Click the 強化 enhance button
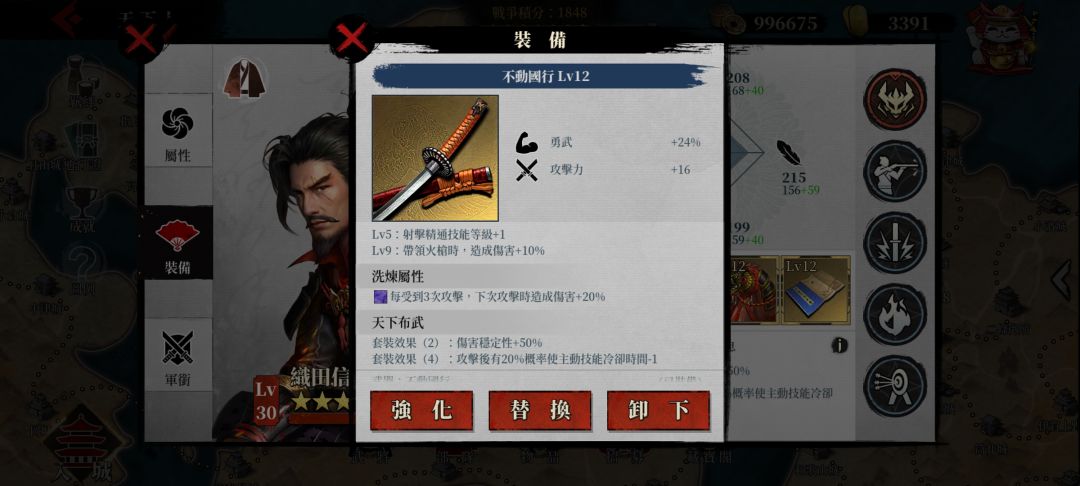The width and height of the screenshot is (1080, 486). [422, 410]
